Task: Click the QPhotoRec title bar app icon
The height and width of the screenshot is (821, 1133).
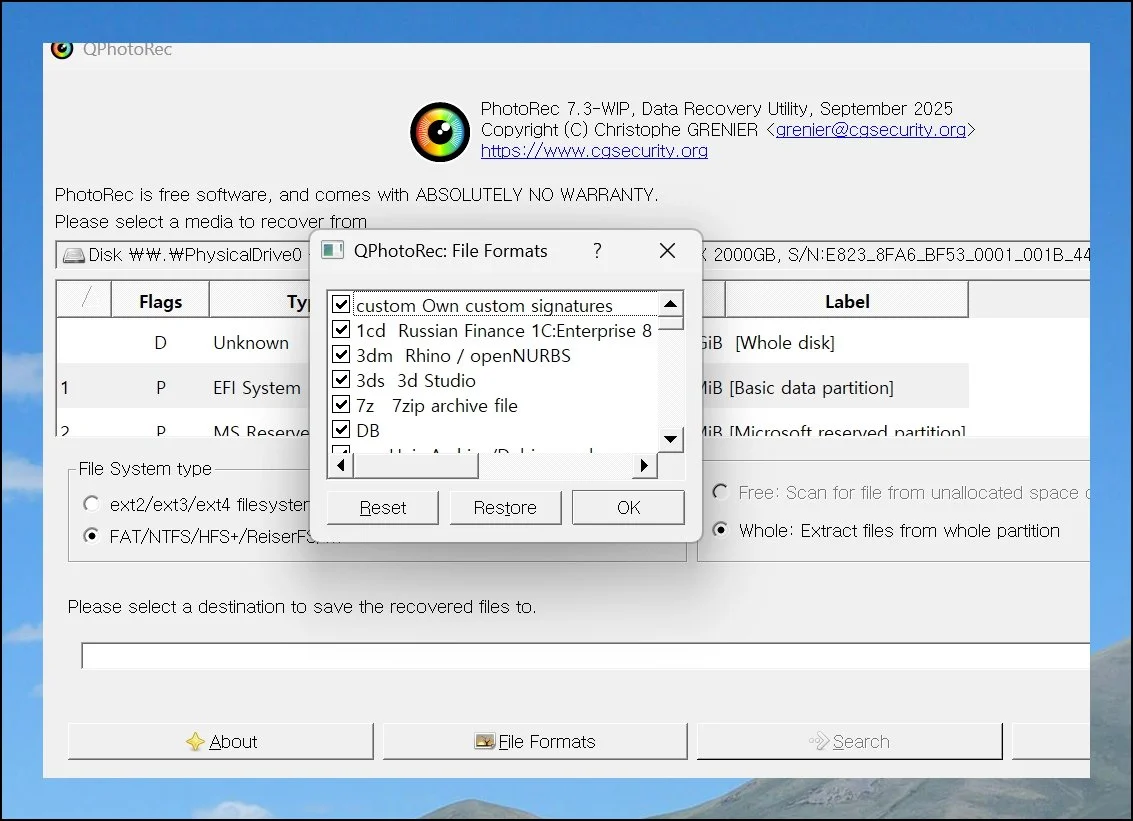Action: pos(62,49)
